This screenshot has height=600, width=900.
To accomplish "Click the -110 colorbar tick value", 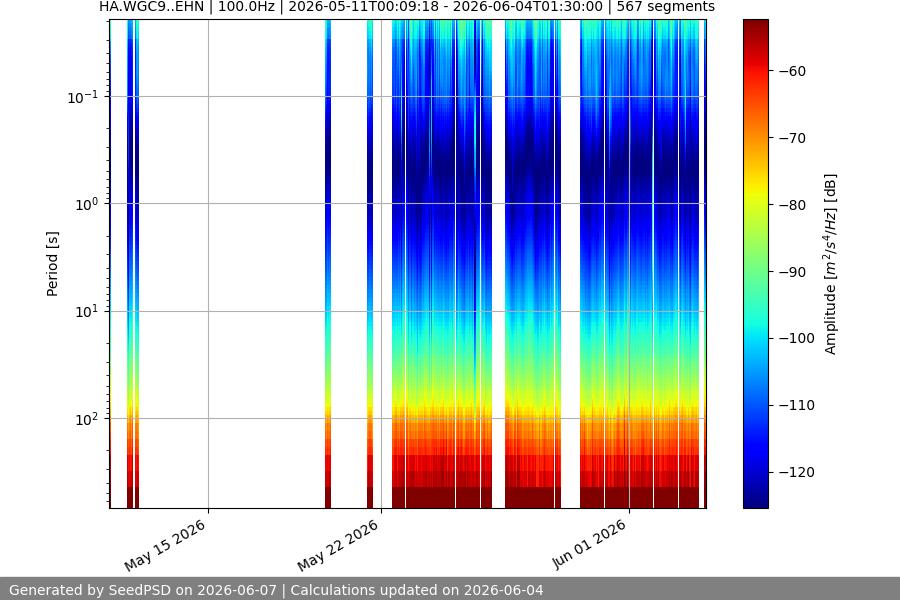I will (x=796, y=405).
